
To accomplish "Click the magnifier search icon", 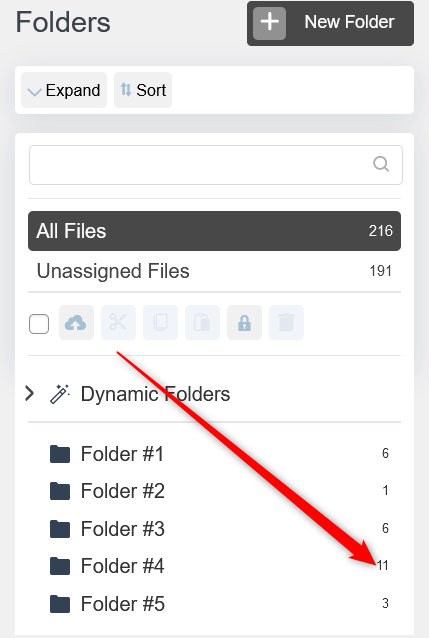I will (381, 164).
